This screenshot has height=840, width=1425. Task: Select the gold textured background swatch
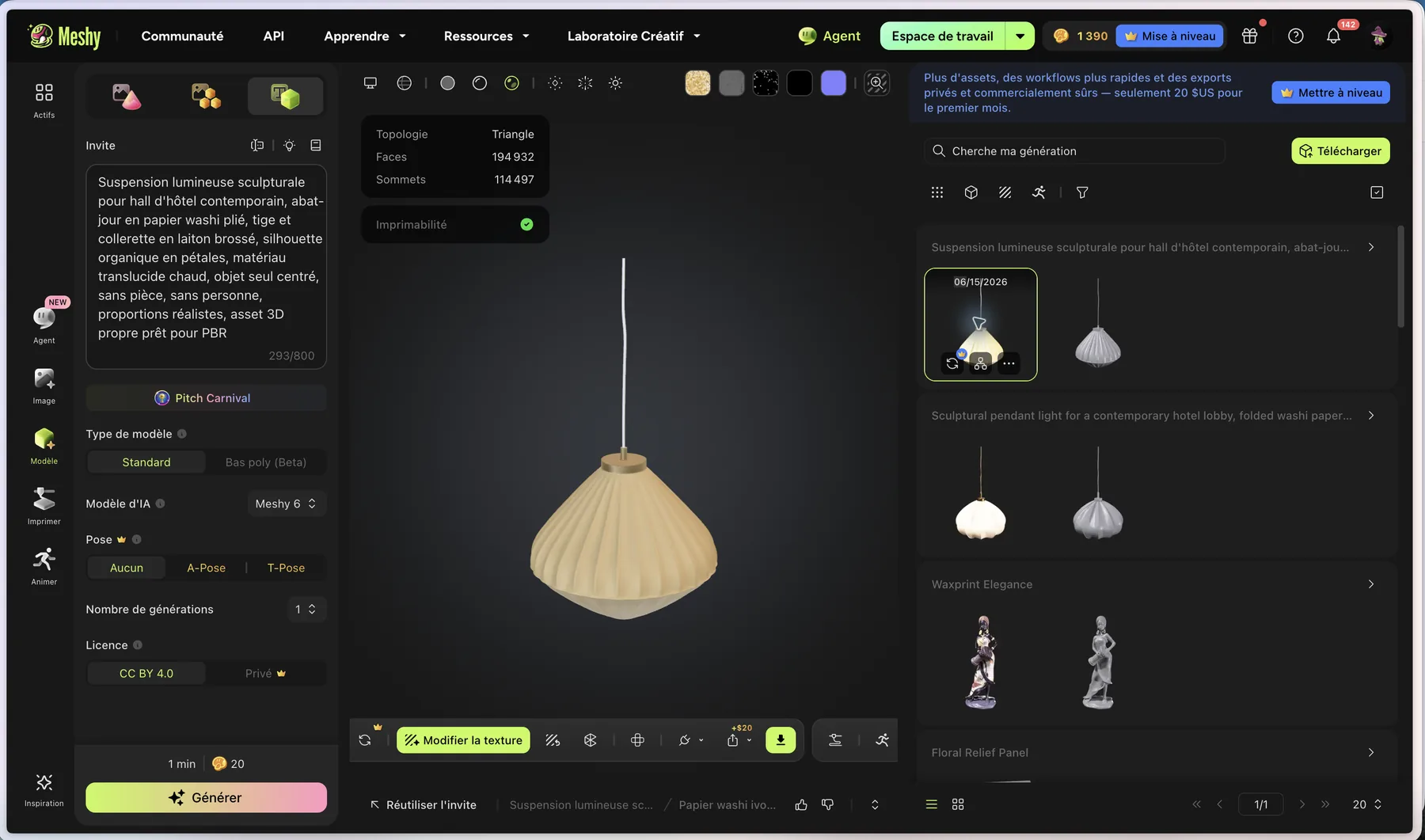click(697, 83)
